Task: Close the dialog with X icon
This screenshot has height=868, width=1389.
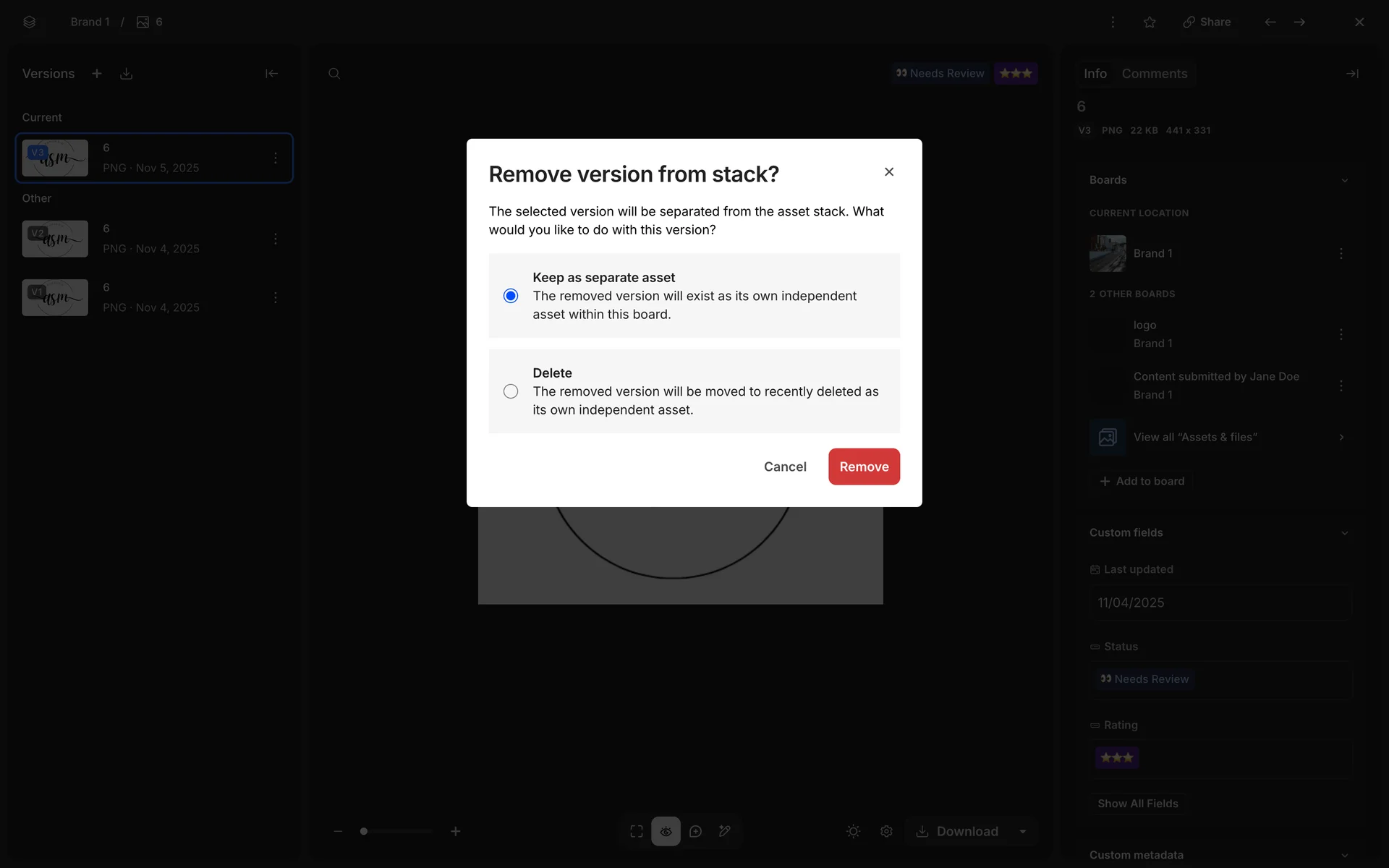Action: (x=889, y=171)
